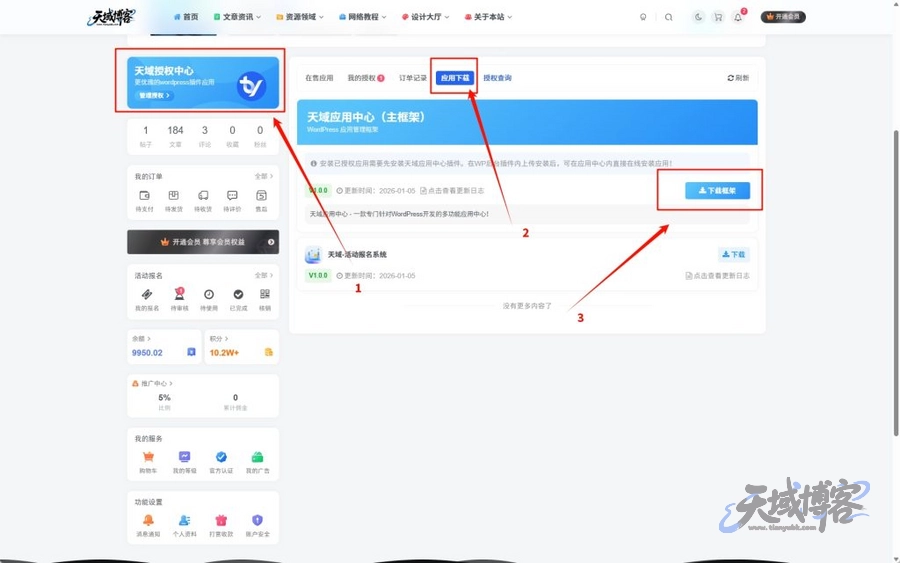This screenshot has height=563, width=900.
Task: Click the 0 粉丝 followers count
Action: pos(260,136)
